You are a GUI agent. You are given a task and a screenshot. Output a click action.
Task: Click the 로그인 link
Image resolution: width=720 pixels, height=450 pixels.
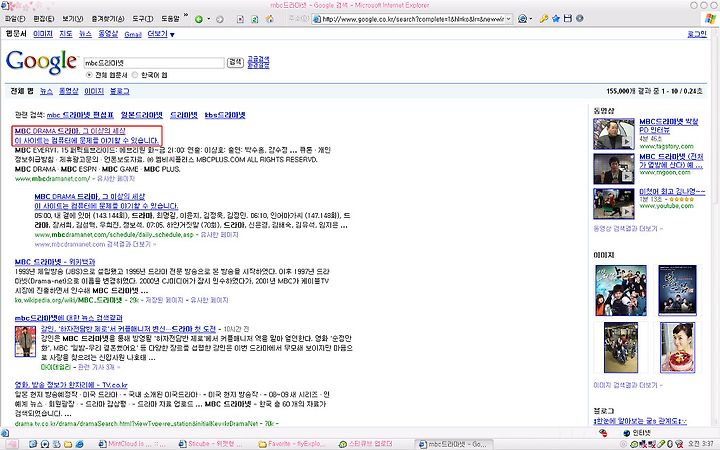tap(697, 34)
